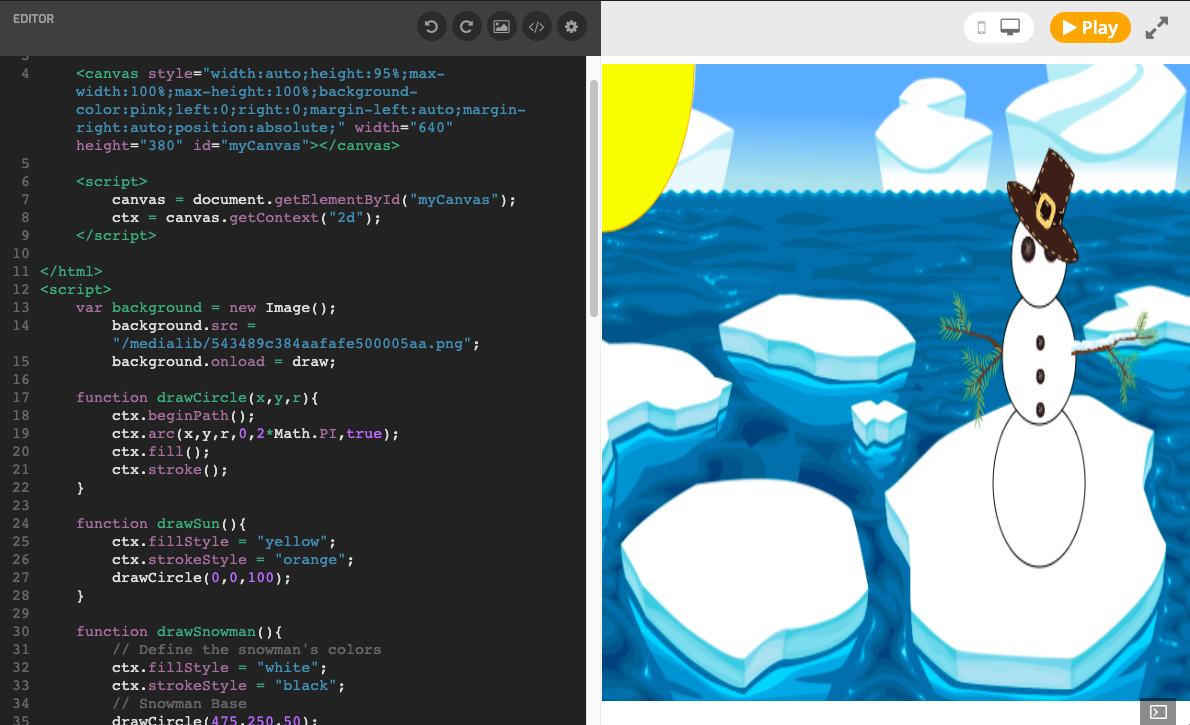Open the console icon below canvas
1190x725 pixels.
(1158, 712)
